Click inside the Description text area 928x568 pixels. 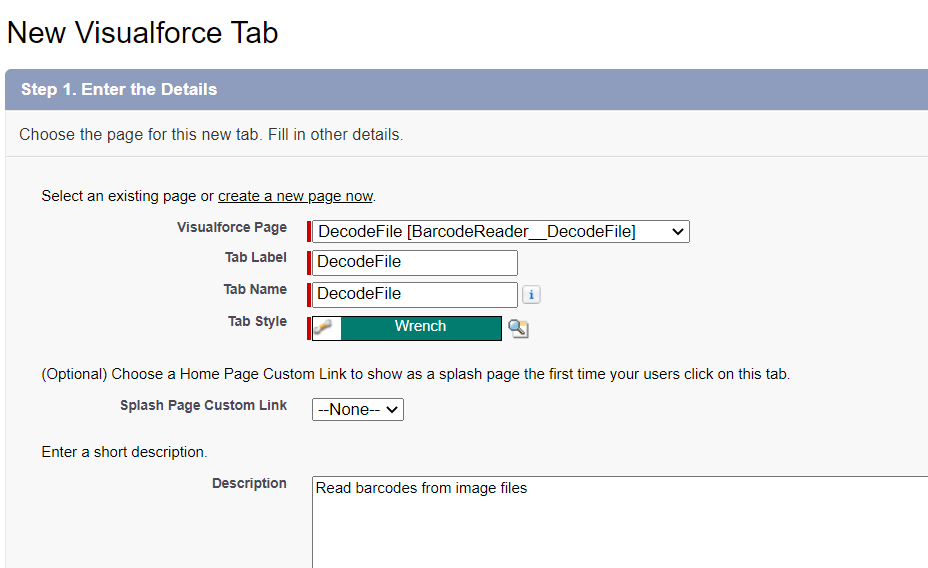tap(620, 522)
